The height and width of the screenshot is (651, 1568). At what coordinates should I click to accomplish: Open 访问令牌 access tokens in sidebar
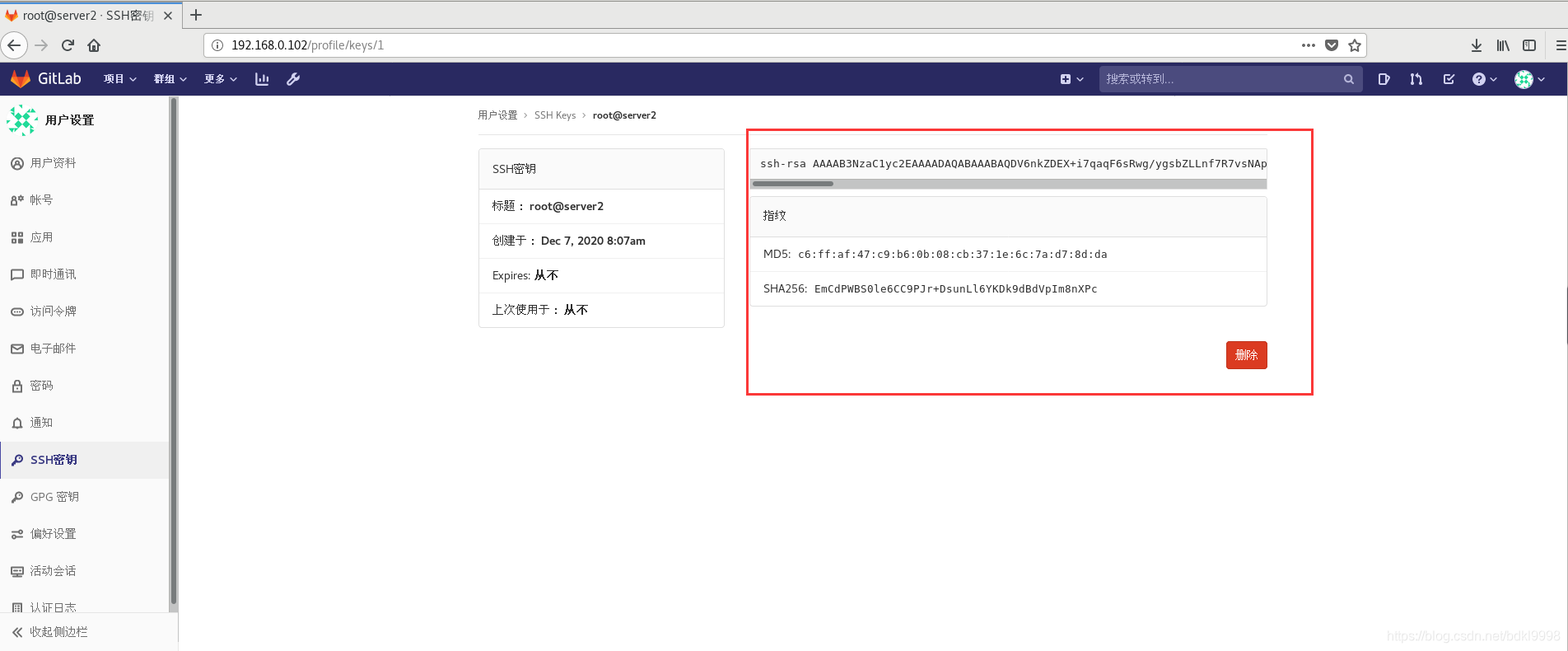pyautogui.click(x=84, y=311)
